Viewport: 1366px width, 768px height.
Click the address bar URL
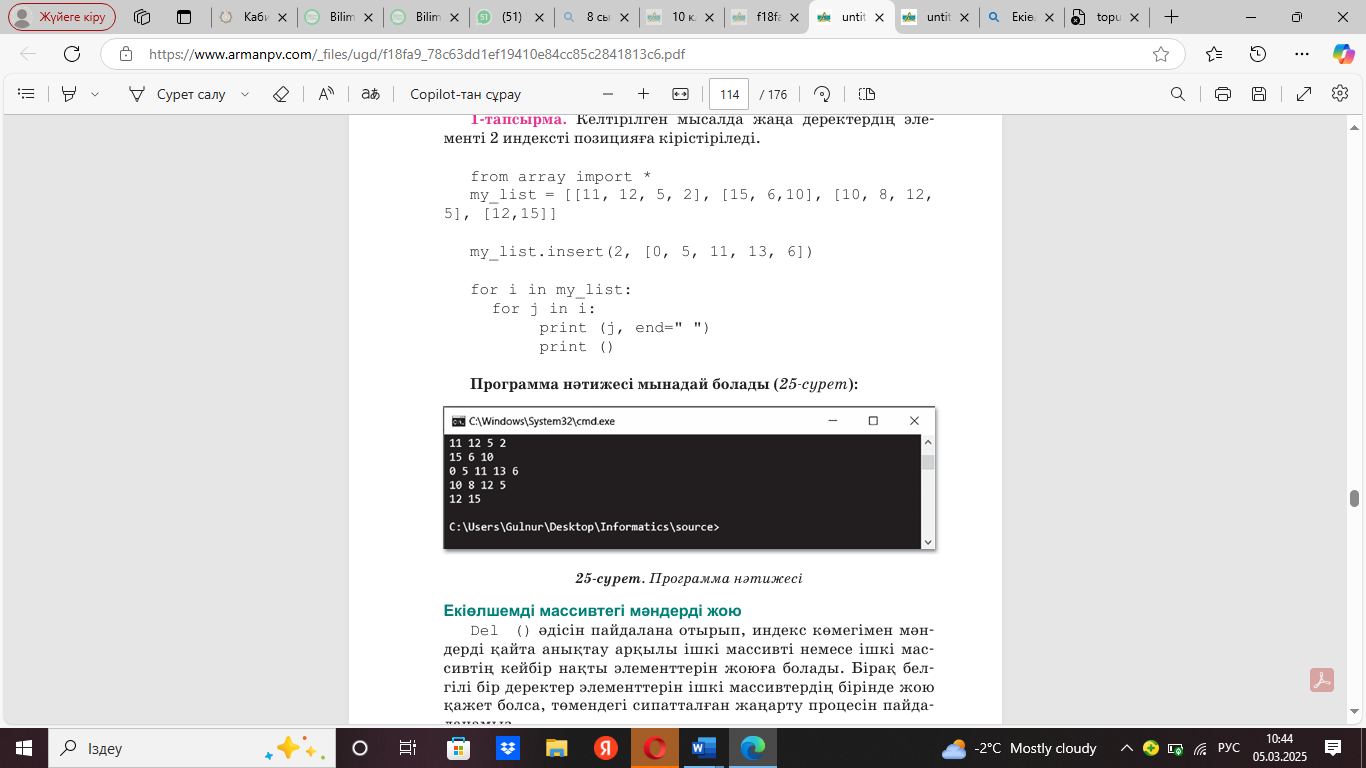[417, 54]
